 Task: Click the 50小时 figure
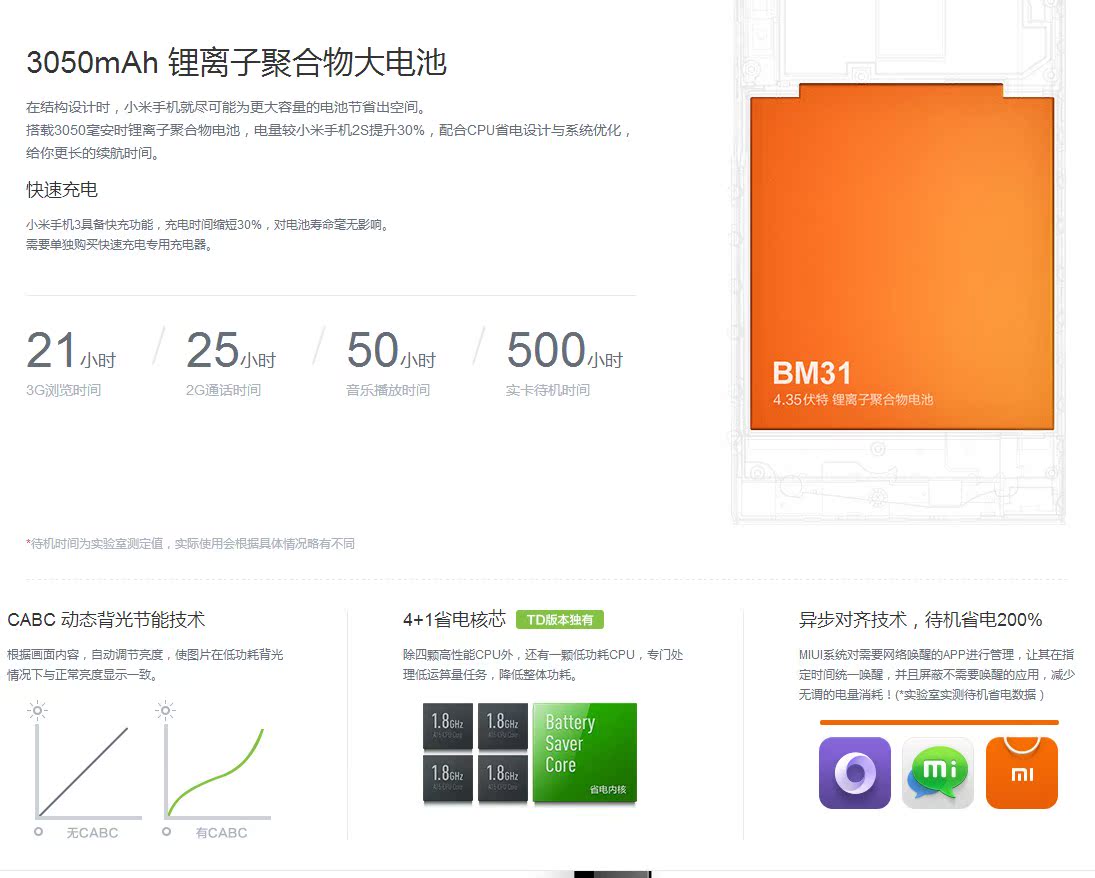(391, 350)
